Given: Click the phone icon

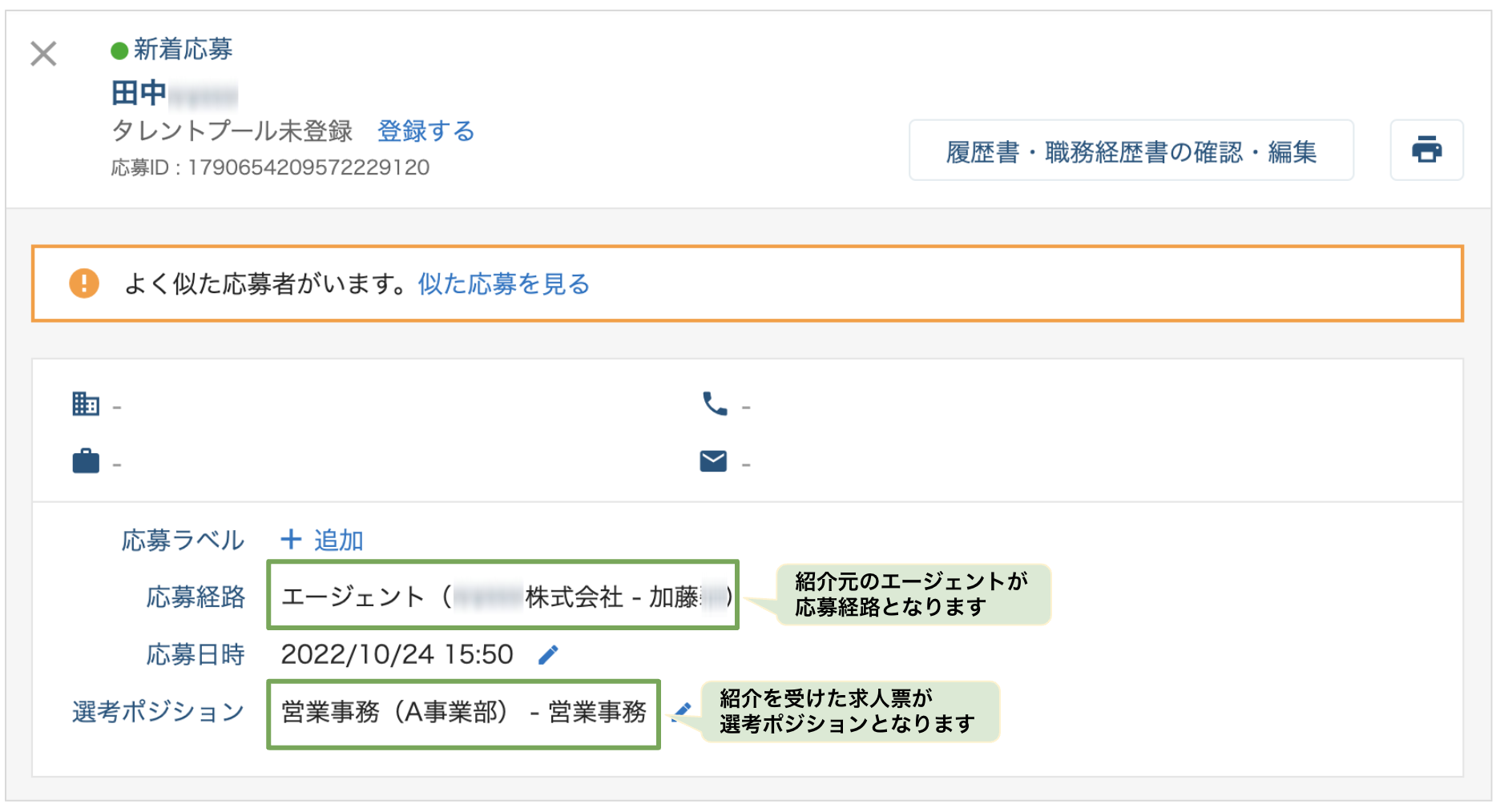Looking at the screenshot, I should pyautogui.click(x=714, y=404).
